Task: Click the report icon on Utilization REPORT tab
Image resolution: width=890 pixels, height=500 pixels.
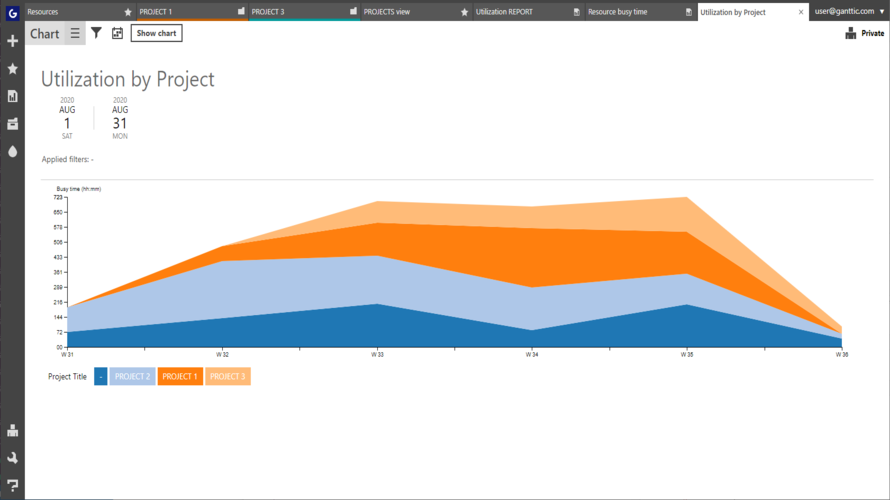Action: click(576, 12)
